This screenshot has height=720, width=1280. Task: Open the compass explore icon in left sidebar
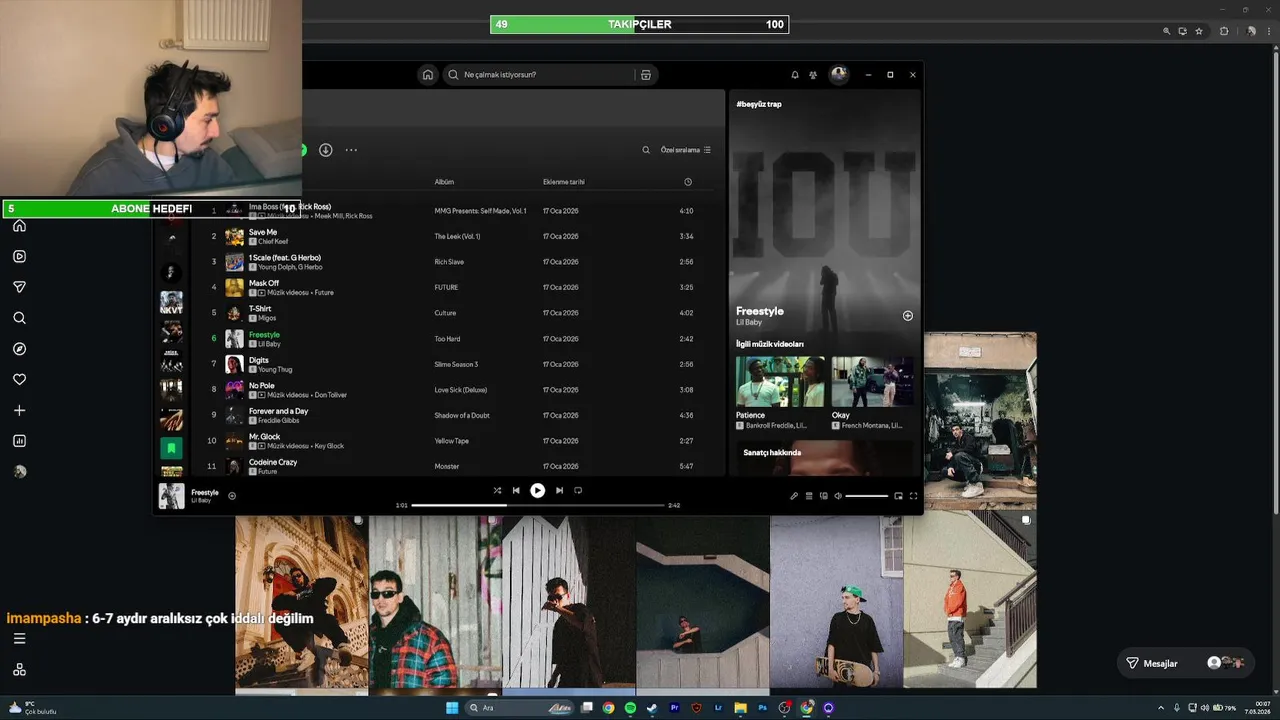tap(19, 349)
